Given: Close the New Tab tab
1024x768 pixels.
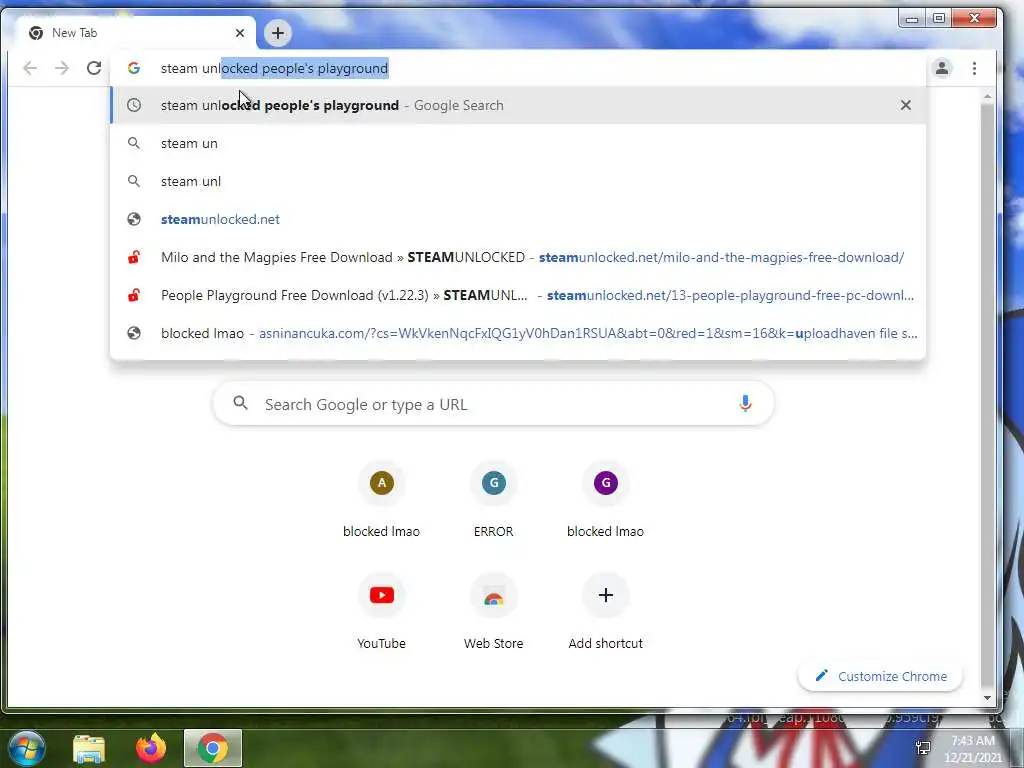Looking at the screenshot, I should 240,33.
